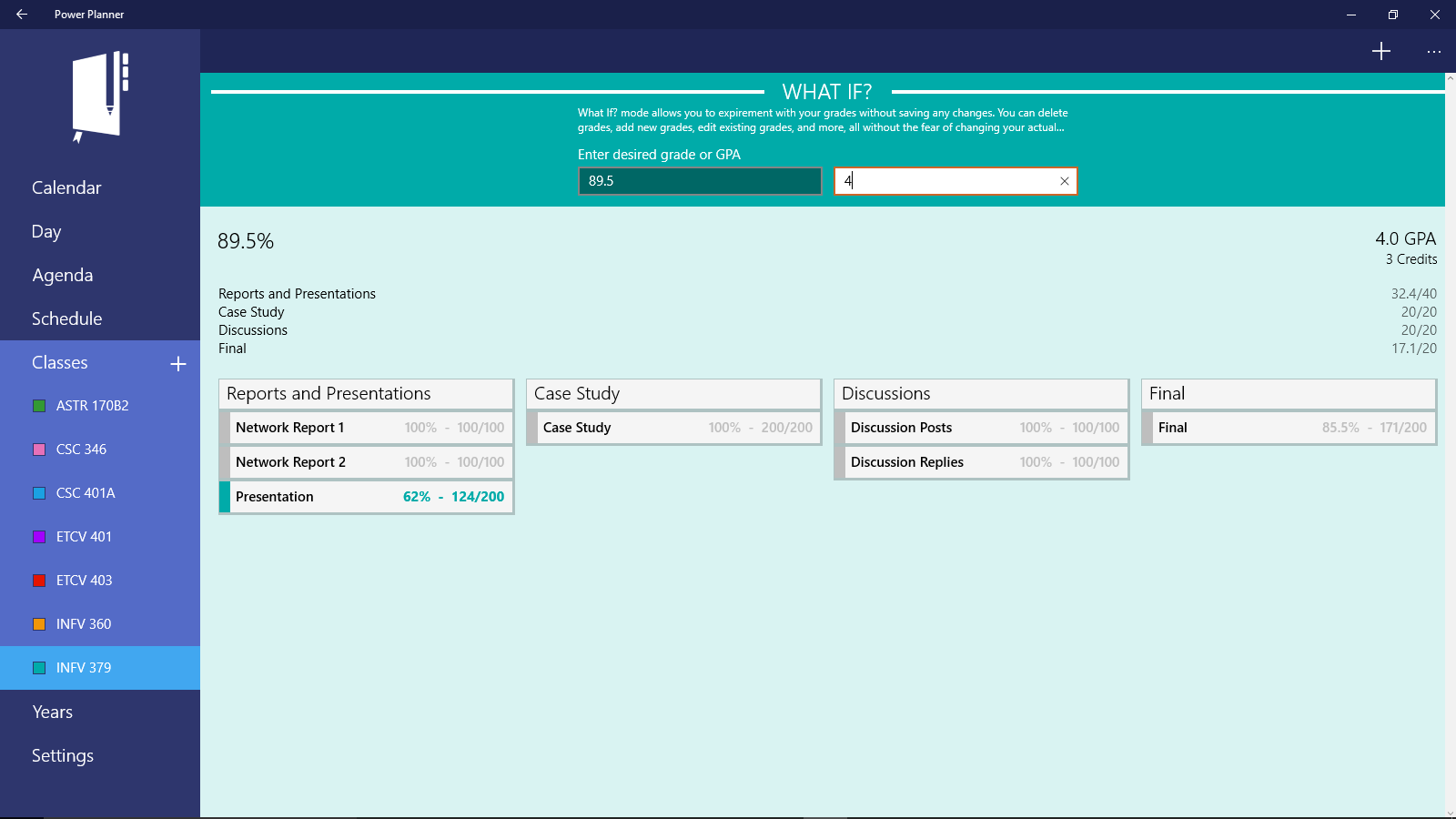Image resolution: width=1456 pixels, height=819 pixels.
Task: Click the desired grade field showing 89.5
Action: coord(699,181)
